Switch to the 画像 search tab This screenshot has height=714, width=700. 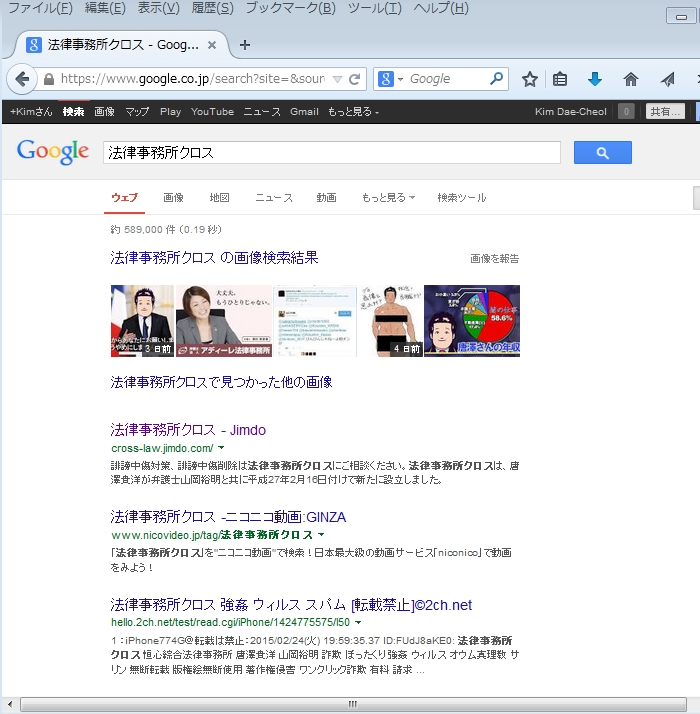pyautogui.click(x=173, y=198)
